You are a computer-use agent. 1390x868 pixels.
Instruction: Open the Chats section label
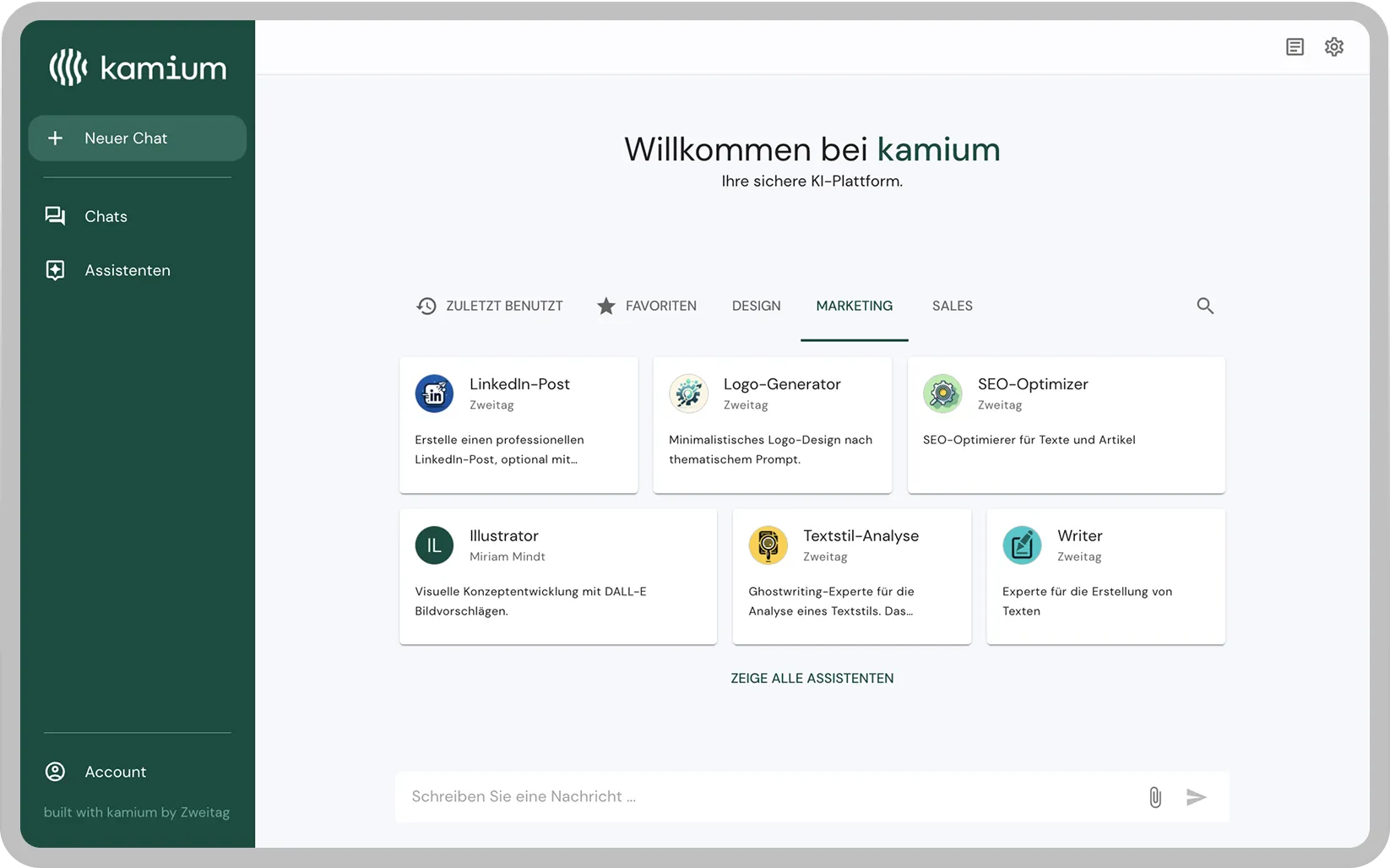[106, 216]
